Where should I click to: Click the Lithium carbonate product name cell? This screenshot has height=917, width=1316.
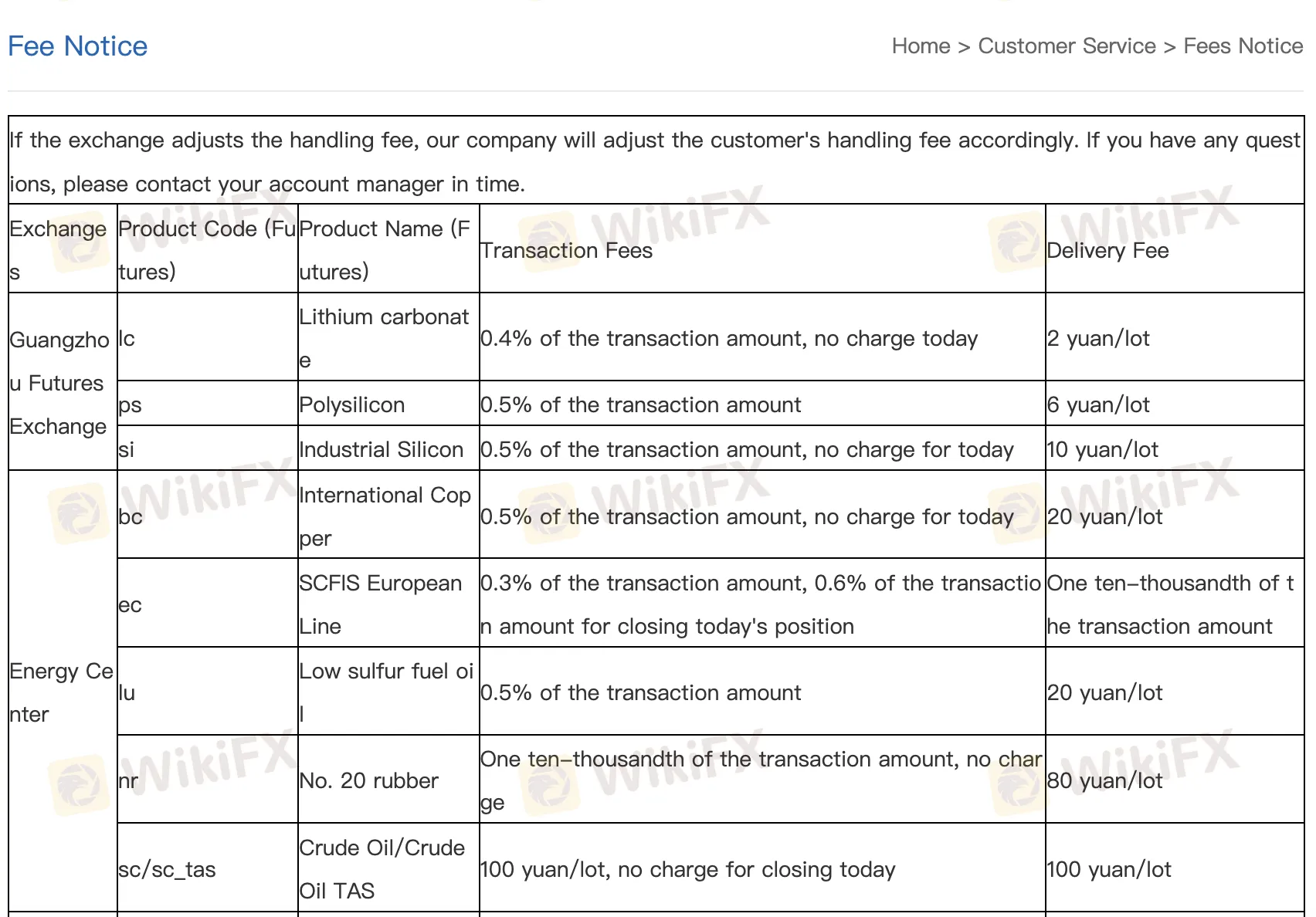click(384, 338)
